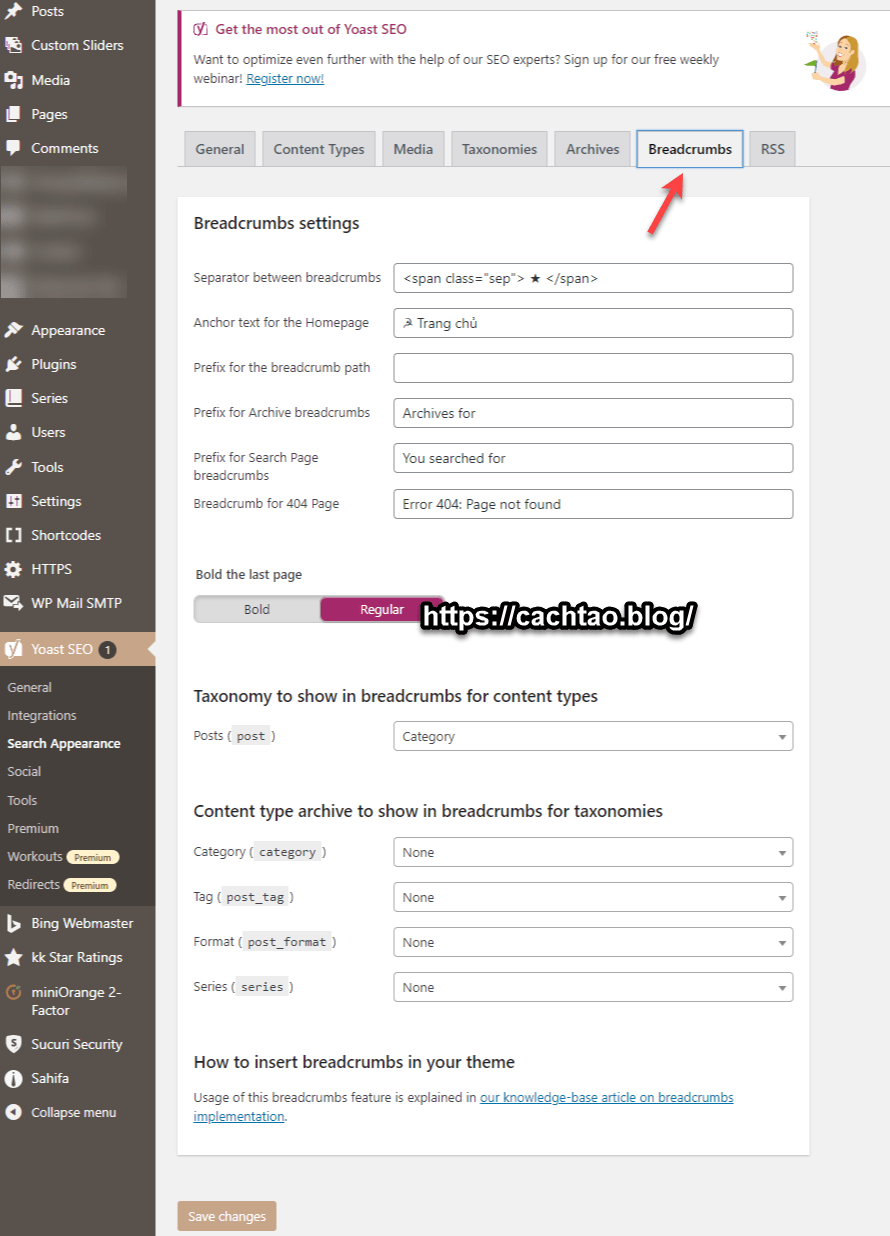Open Yoast SEO Social submenu
This screenshot has width=890, height=1236.
24,771
